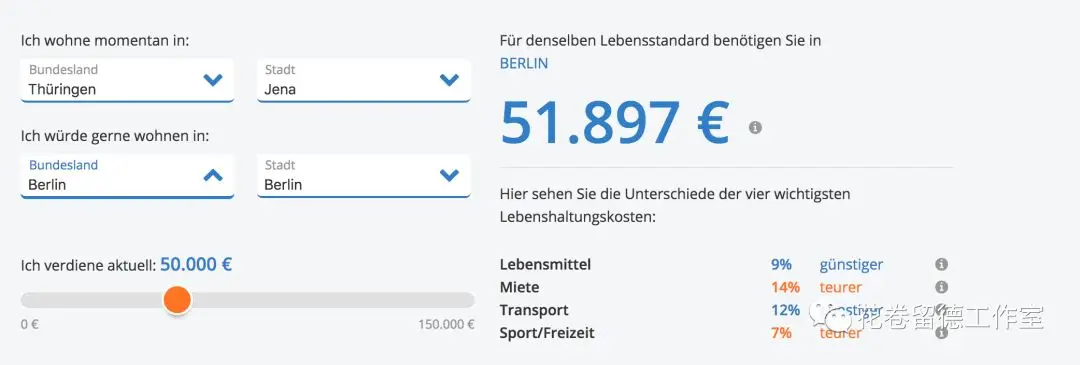Open target Stadt dropdown showing Berlin
The width and height of the screenshot is (1080, 365).
click(x=364, y=176)
